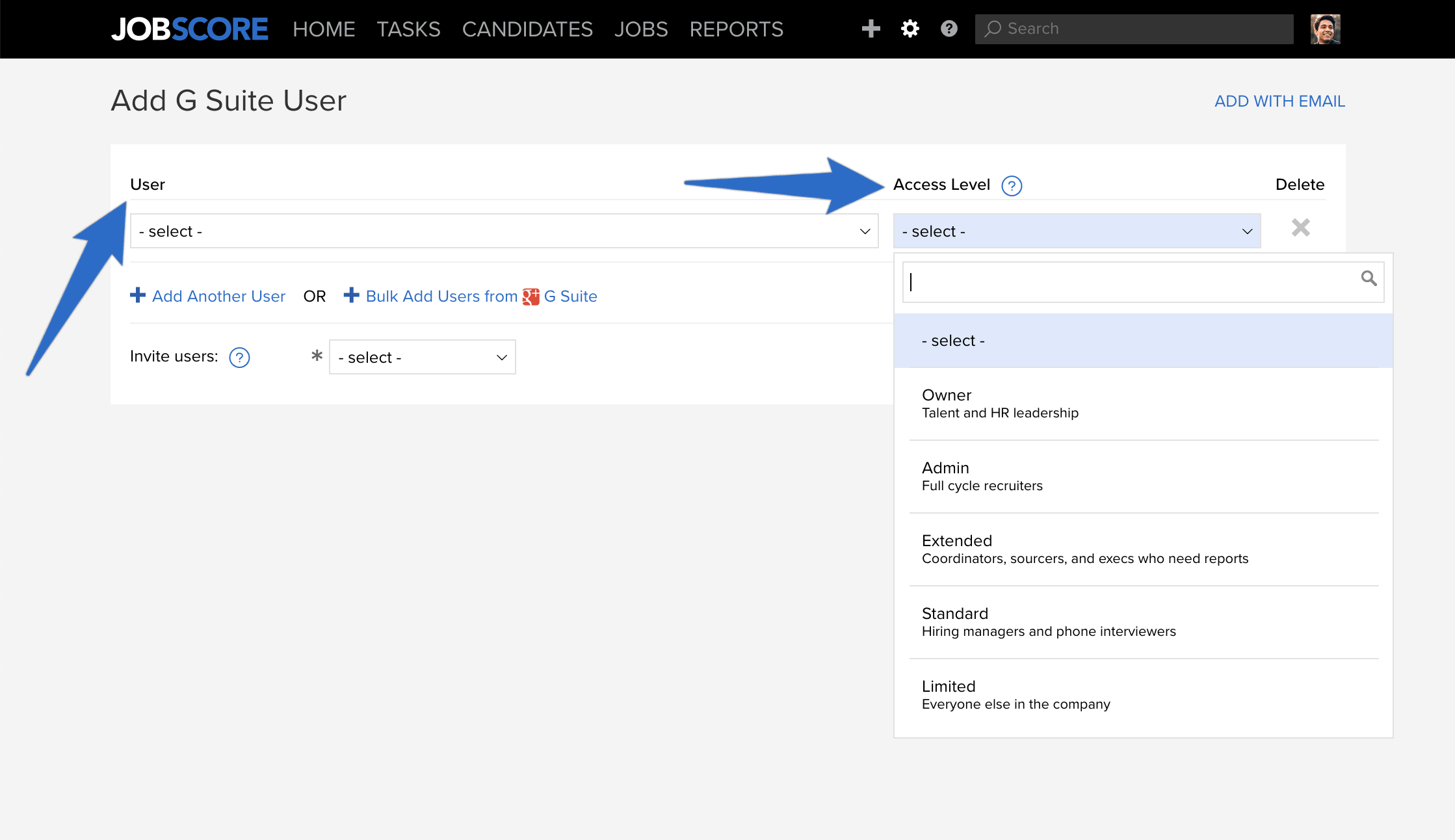Select the Owner access level

pos(1143,404)
